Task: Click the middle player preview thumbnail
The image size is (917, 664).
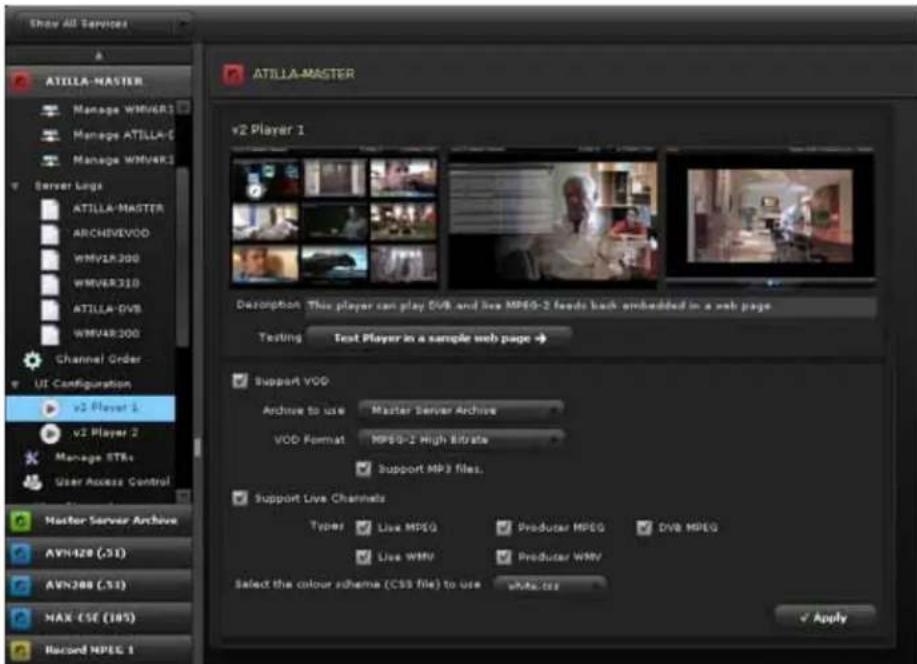Action: 553,218
